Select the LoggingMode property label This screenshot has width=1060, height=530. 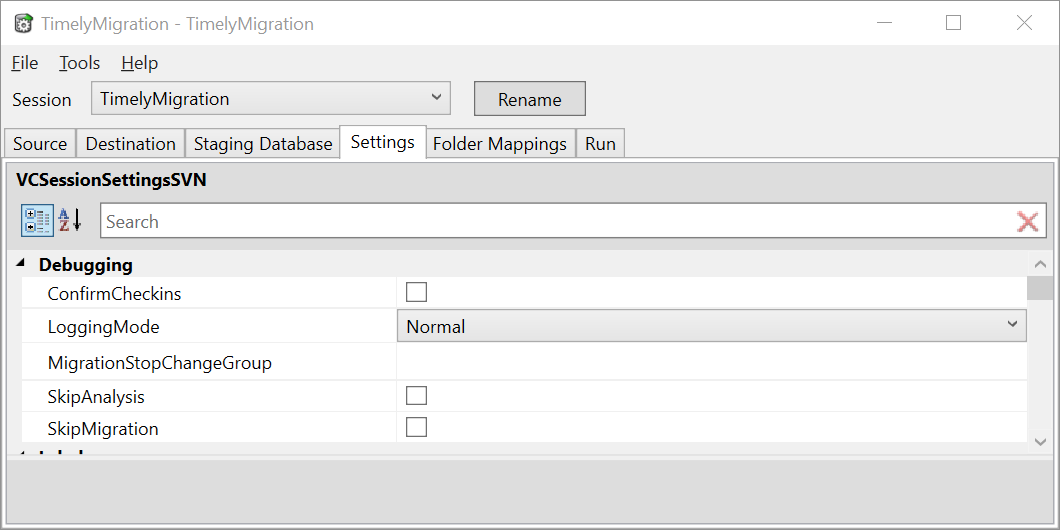103,327
